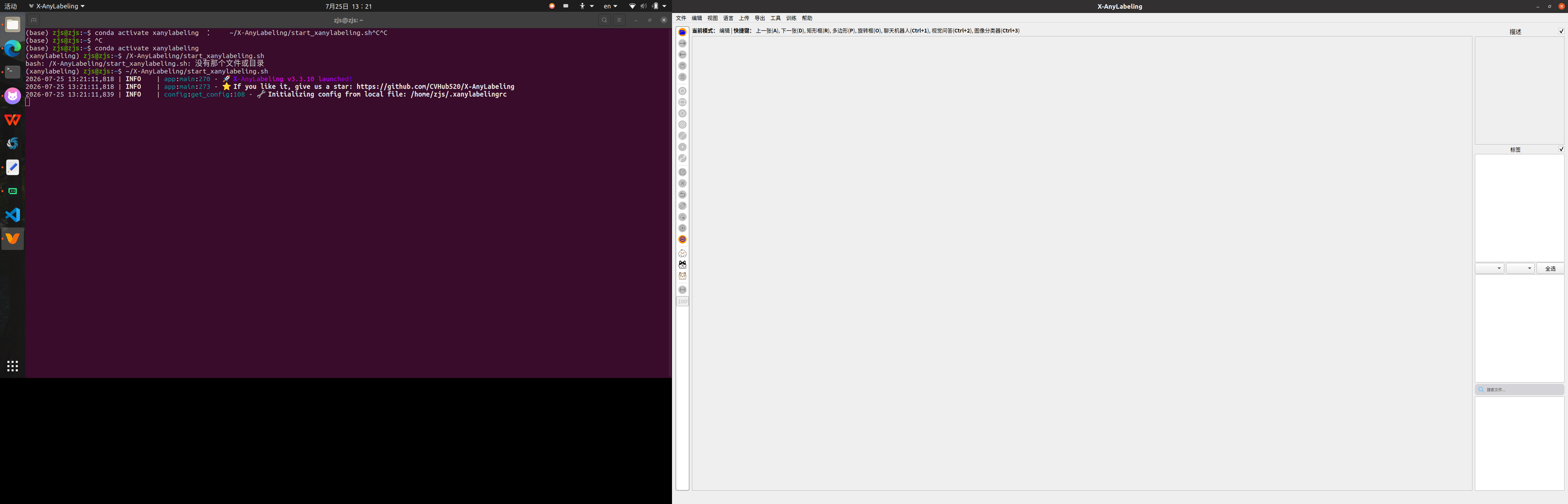Click the 全选 button
The image size is (1568, 504).
point(1550,268)
